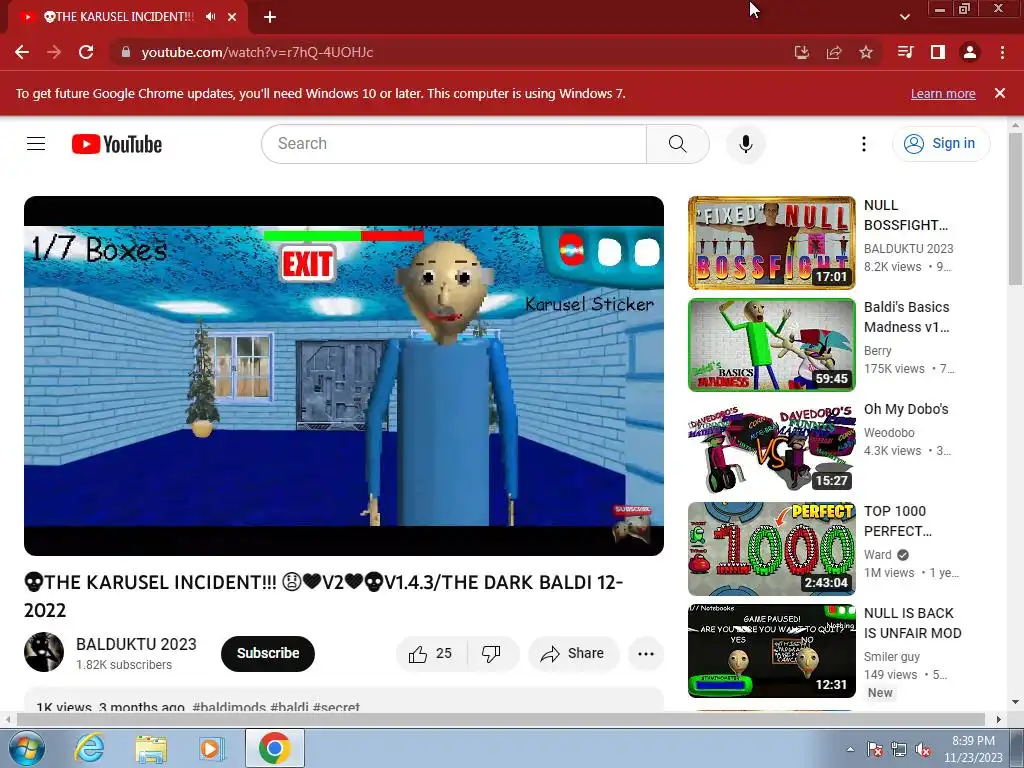Viewport: 1024px width, 768px height.
Task: Go to YouTube home via logo
Action: coord(117,144)
